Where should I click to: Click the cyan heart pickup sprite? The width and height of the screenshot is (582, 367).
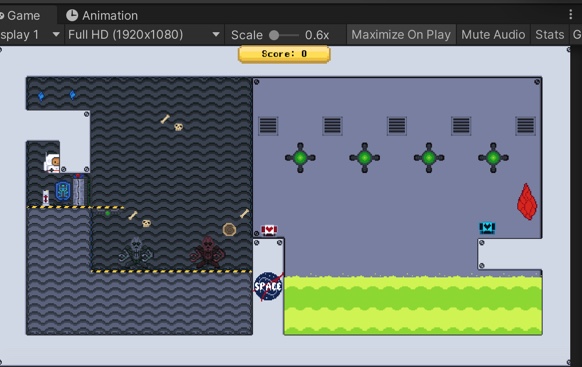487,227
